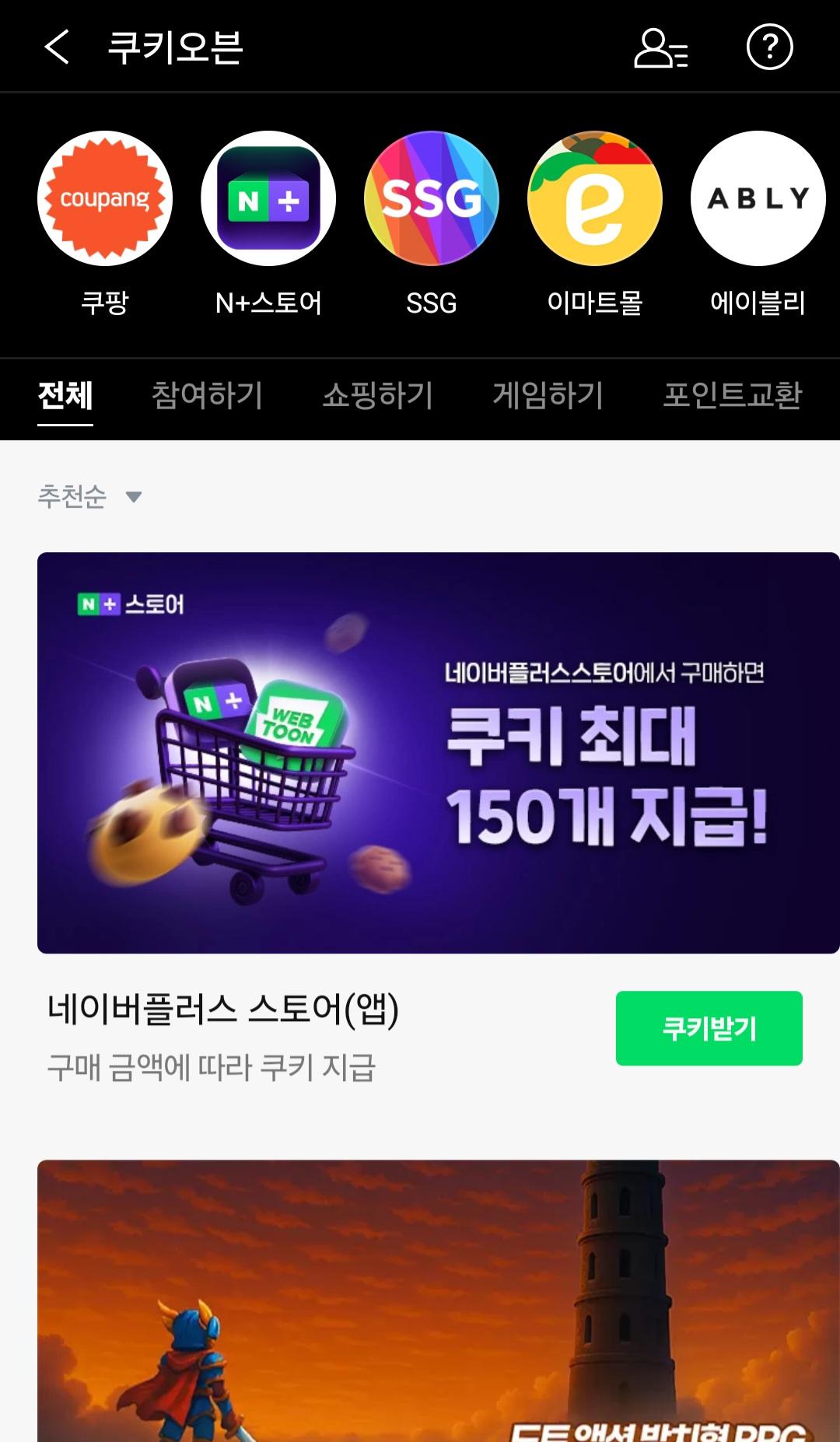The width and height of the screenshot is (840, 1442).
Task: Expand the 추천순 sort dropdown
Action: (89, 496)
